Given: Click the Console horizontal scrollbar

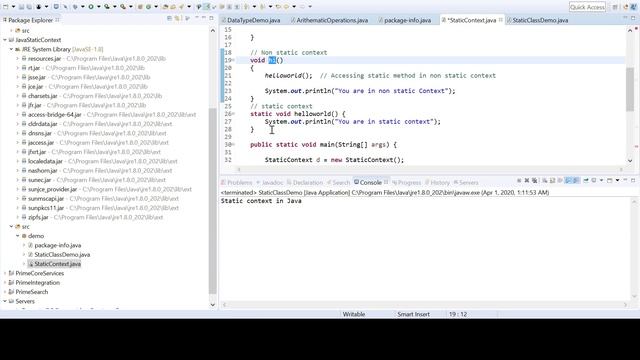Looking at the screenshot, I should [x=424, y=304].
